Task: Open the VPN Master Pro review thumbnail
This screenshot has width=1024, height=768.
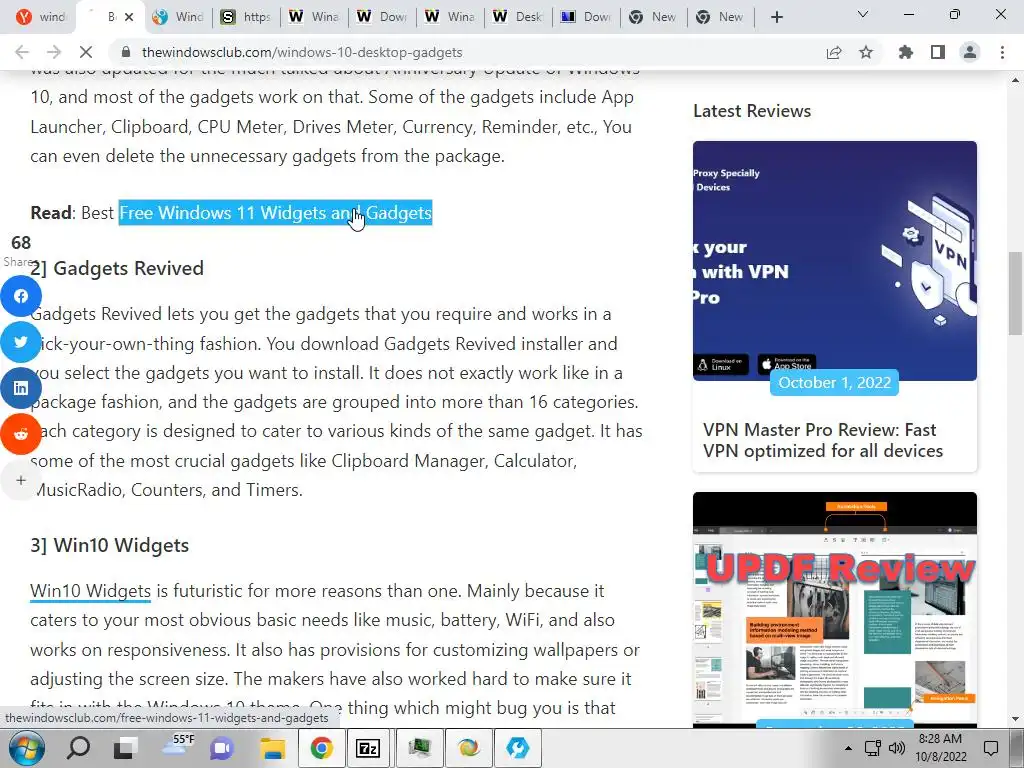Action: coord(835,261)
